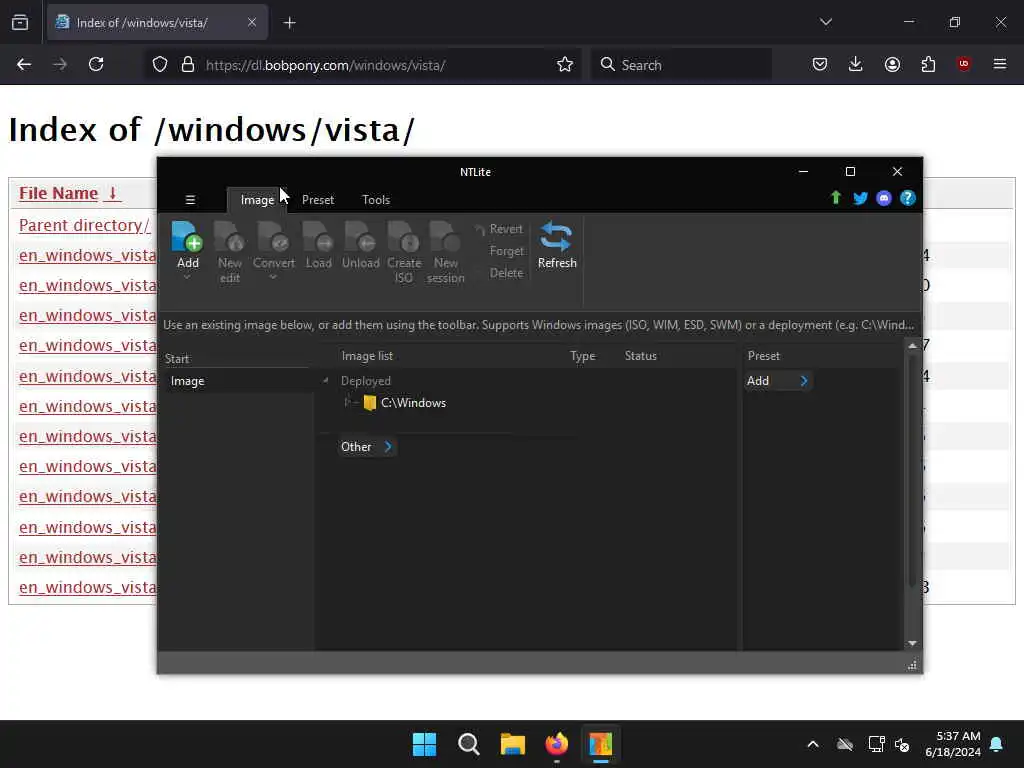Open Save to Pocket icon
Screen dimensions: 1024x768
(x=820, y=64)
